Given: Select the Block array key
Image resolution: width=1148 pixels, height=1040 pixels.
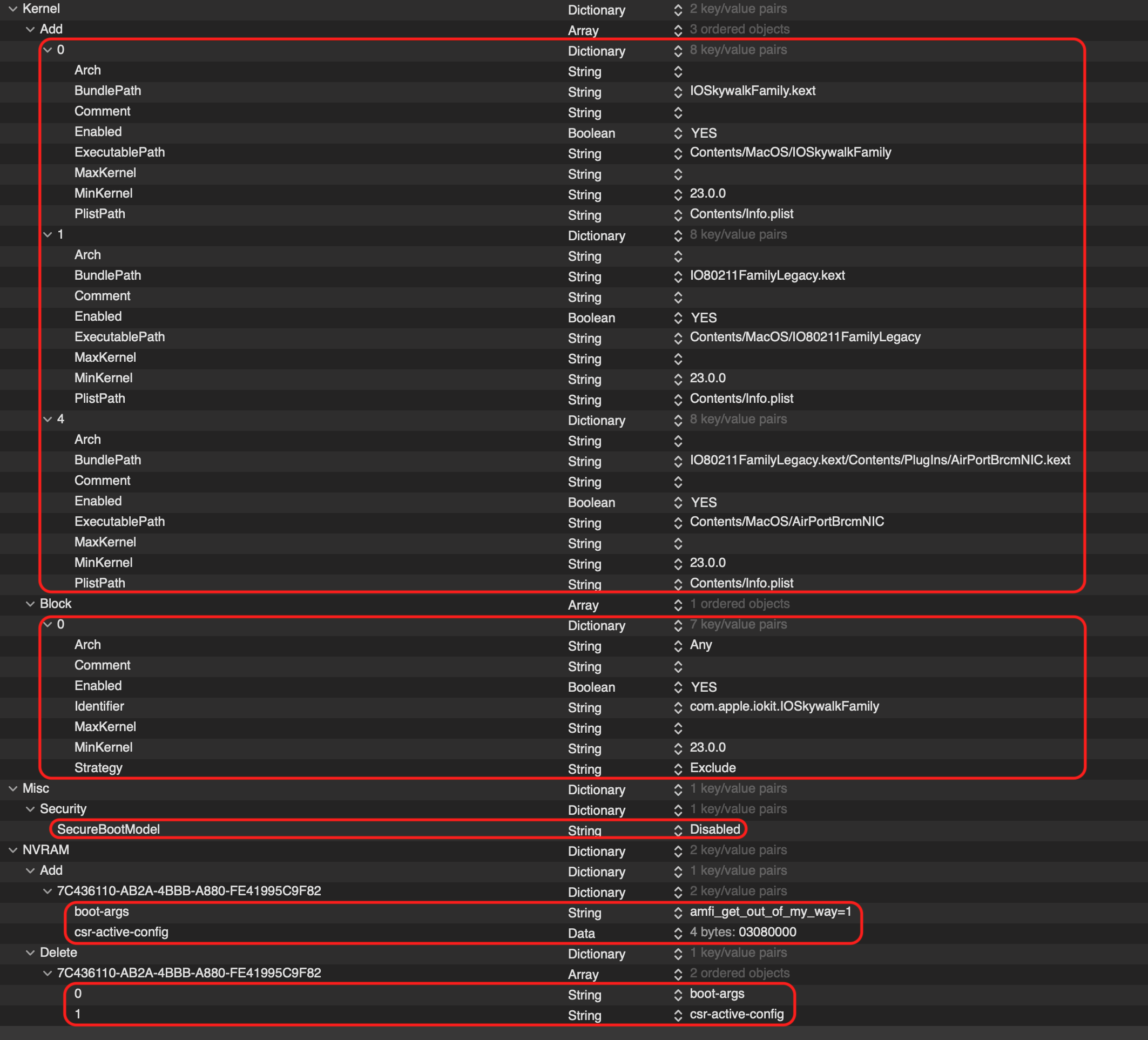Looking at the screenshot, I should click(55, 604).
